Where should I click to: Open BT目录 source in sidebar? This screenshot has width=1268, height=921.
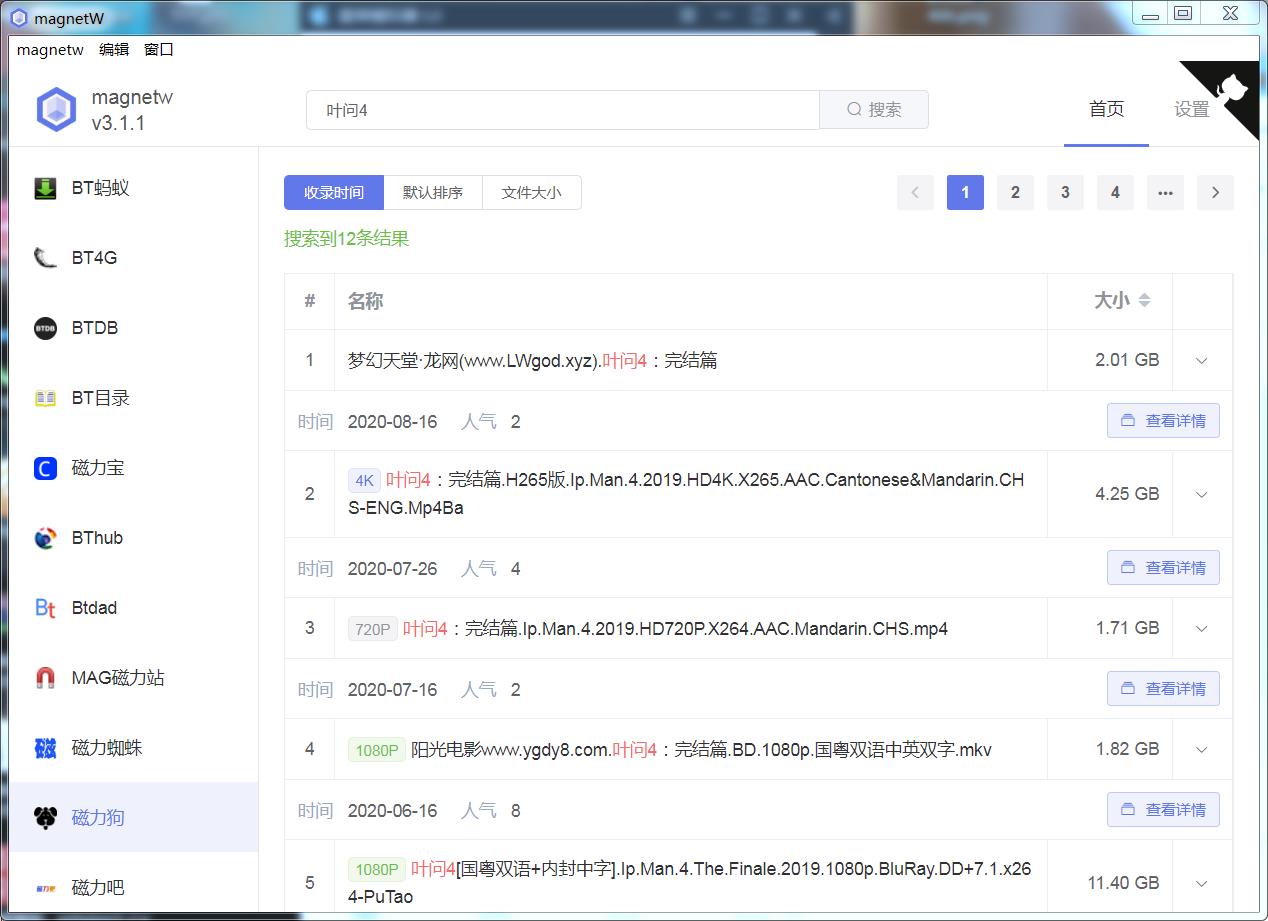pyautogui.click(x=133, y=398)
